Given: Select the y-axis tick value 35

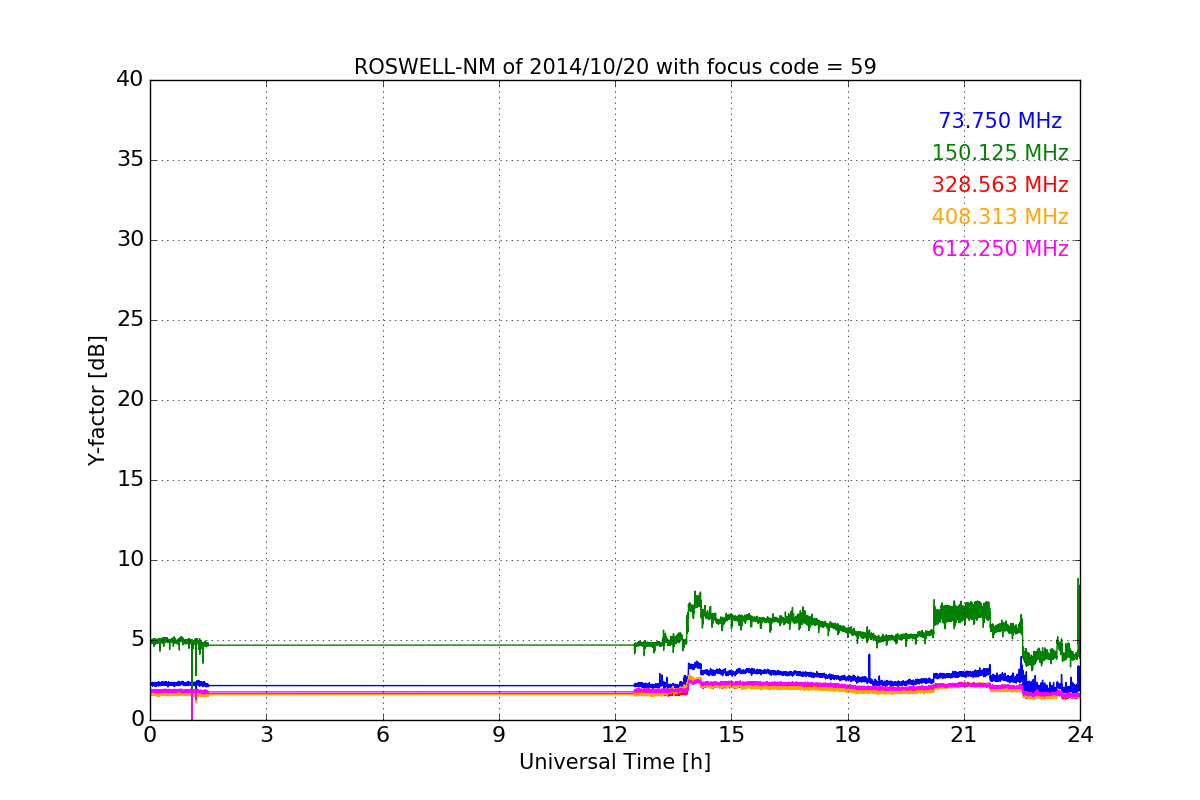Looking at the screenshot, I should pos(130,160).
